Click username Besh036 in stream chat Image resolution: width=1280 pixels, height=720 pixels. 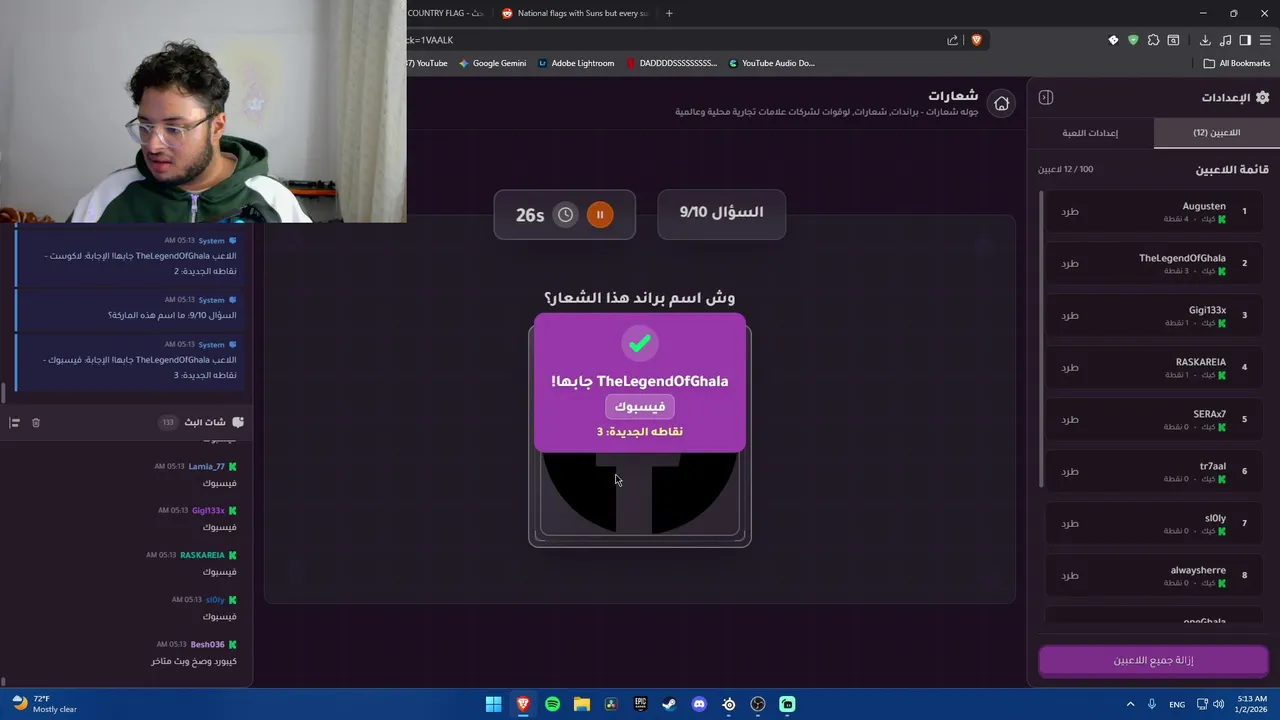[207, 644]
